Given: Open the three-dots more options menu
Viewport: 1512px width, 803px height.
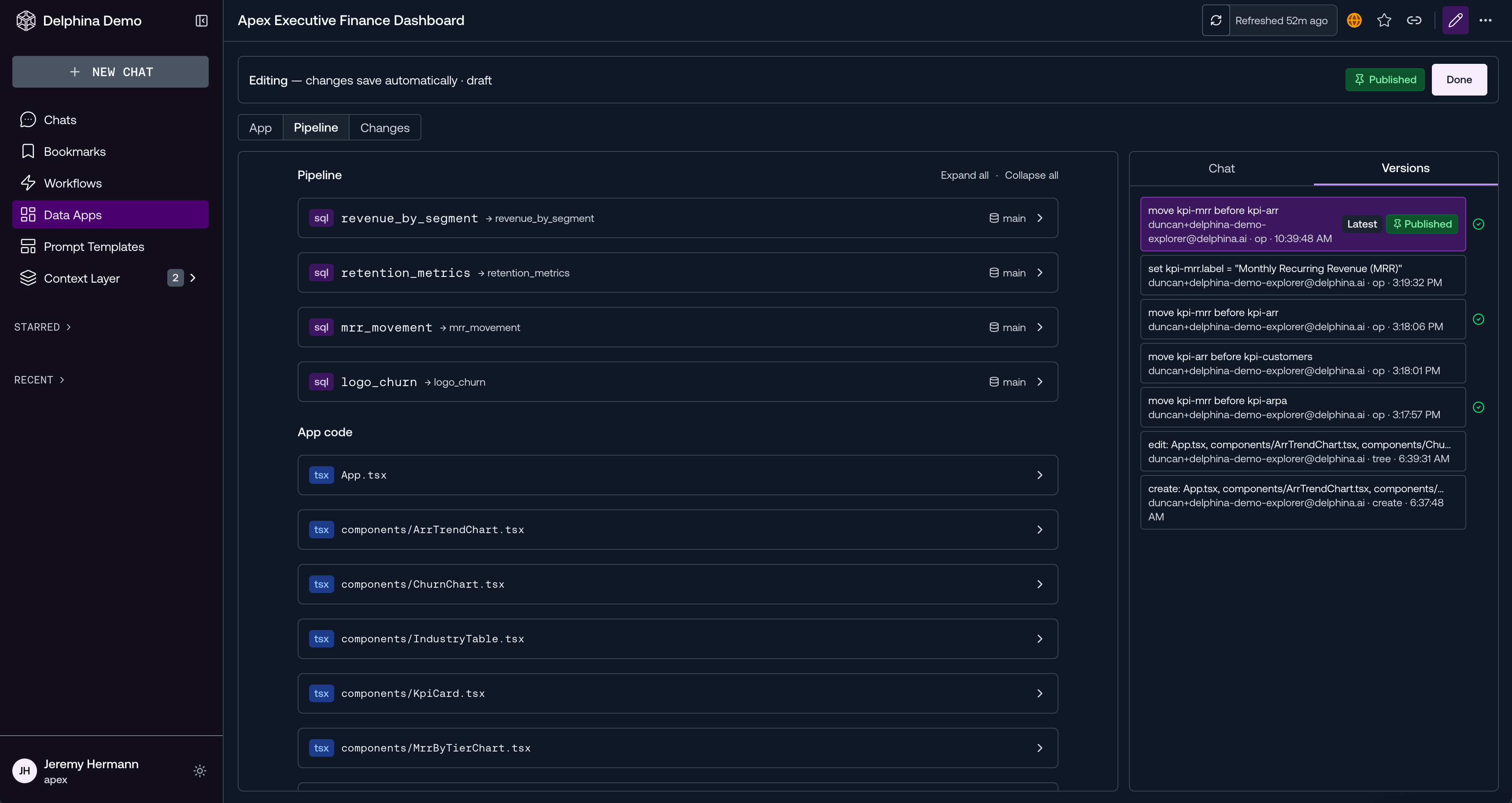Looking at the screenshot, I should coord(1486,21).
